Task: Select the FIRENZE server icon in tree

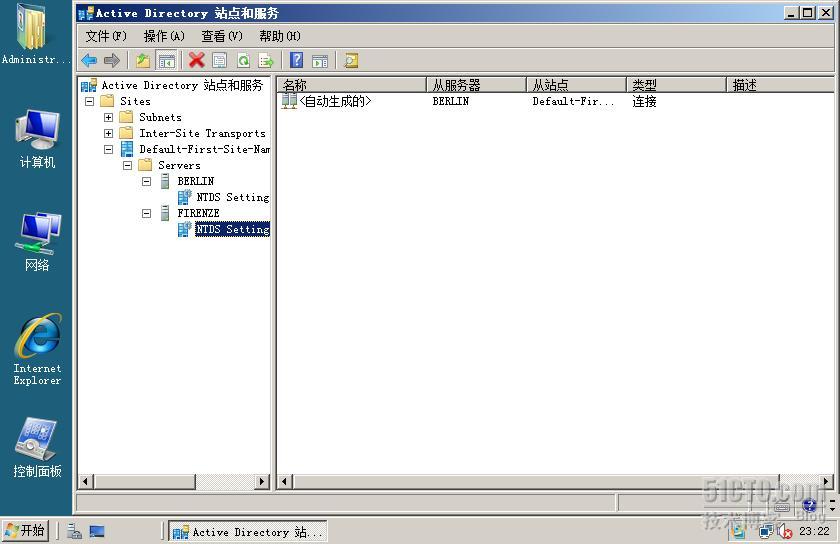Action: 166,213
